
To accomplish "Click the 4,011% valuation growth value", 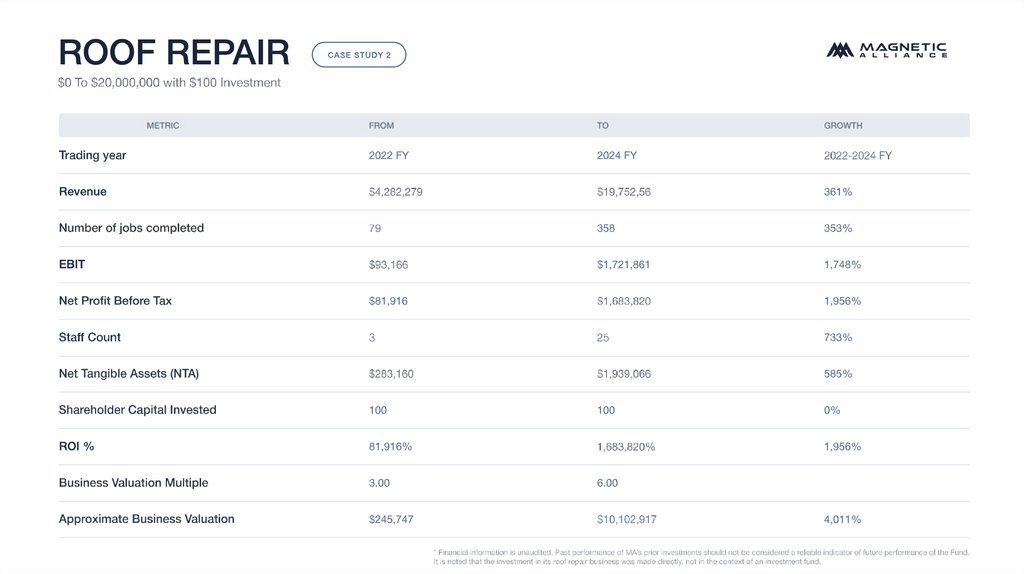I will pyautogui.click(x=842, y=520).
